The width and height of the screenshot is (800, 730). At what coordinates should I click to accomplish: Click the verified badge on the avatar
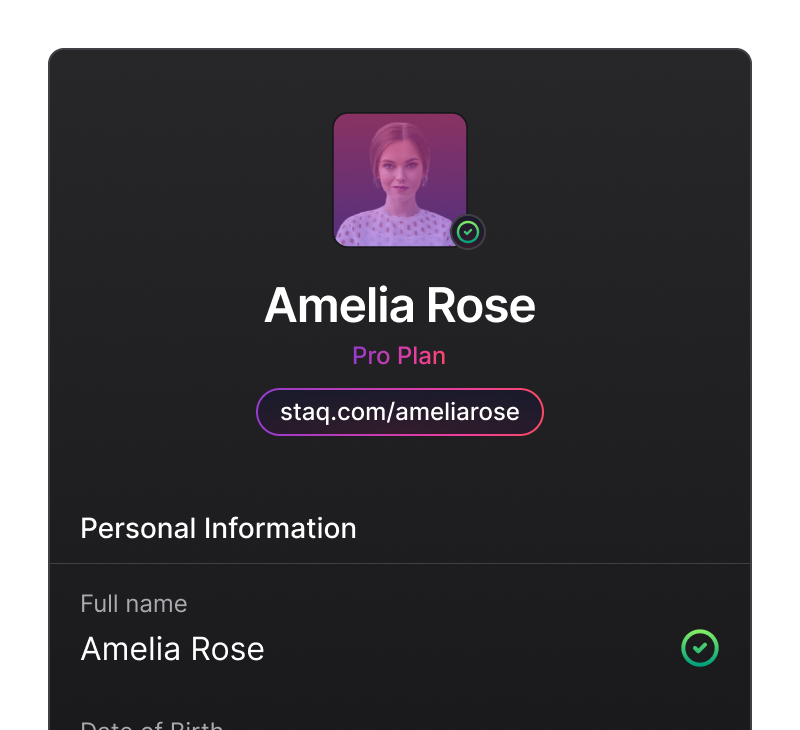[468, 232]
